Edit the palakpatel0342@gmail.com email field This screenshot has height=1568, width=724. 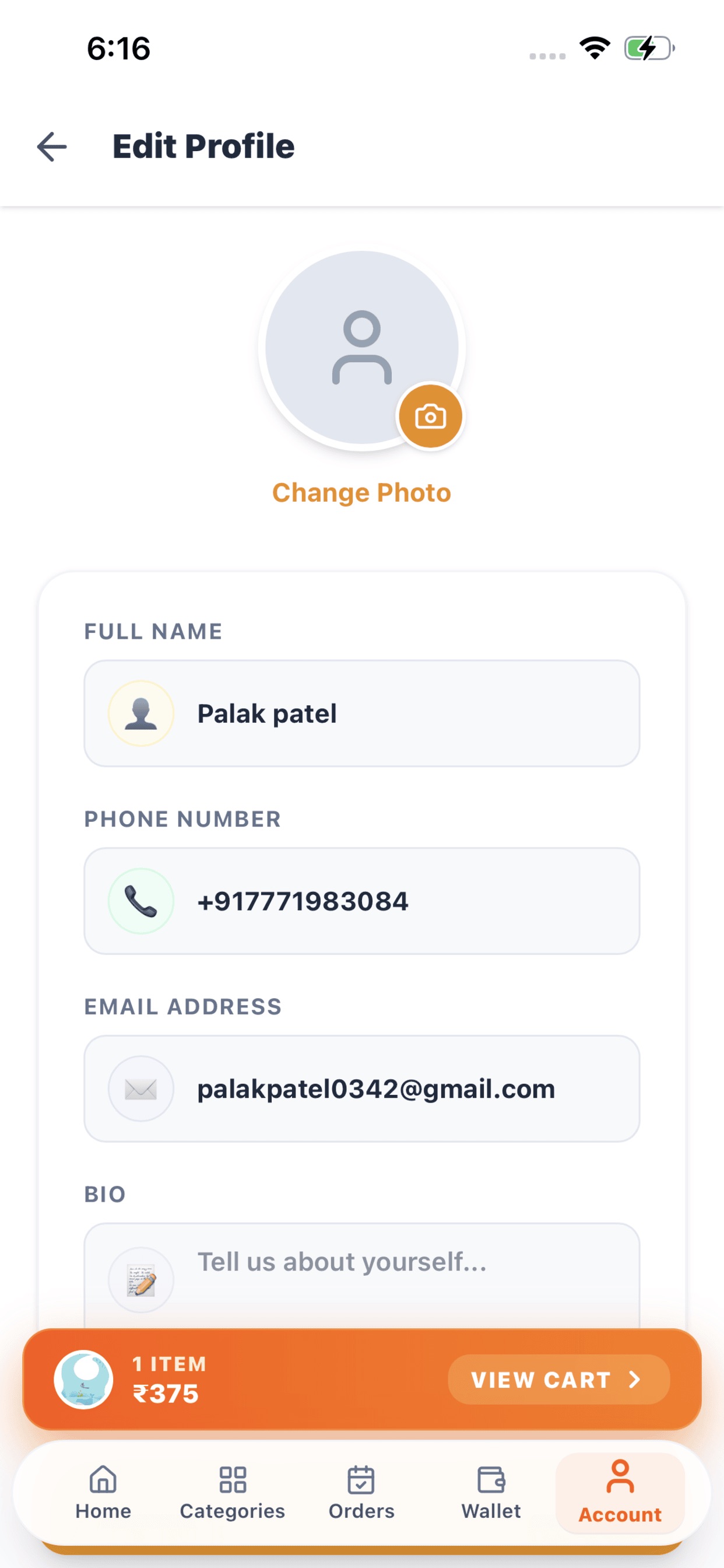[362, 1088]
